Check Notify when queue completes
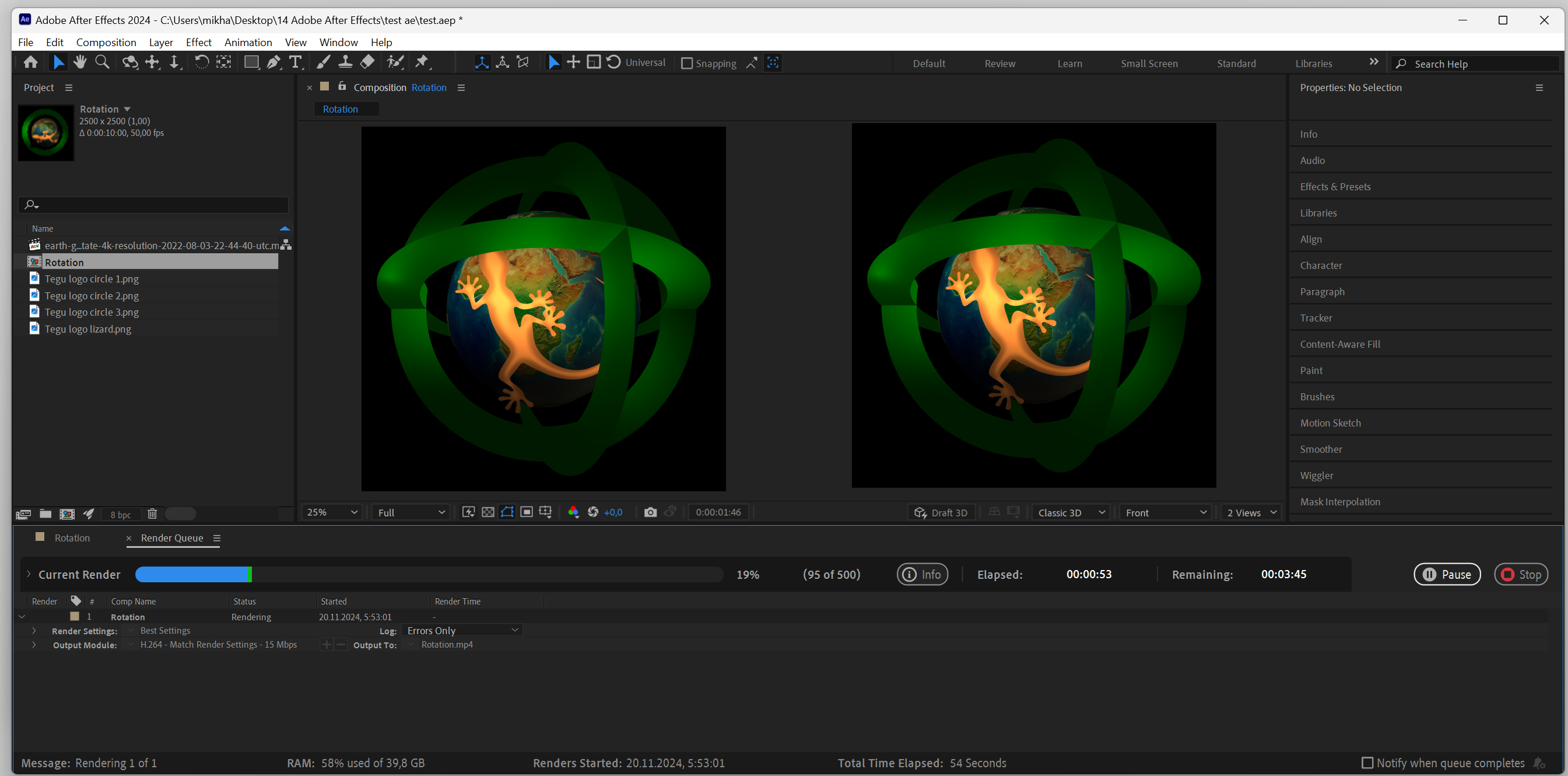Viewport: 1568px width, 776px height. (1367, 763)
